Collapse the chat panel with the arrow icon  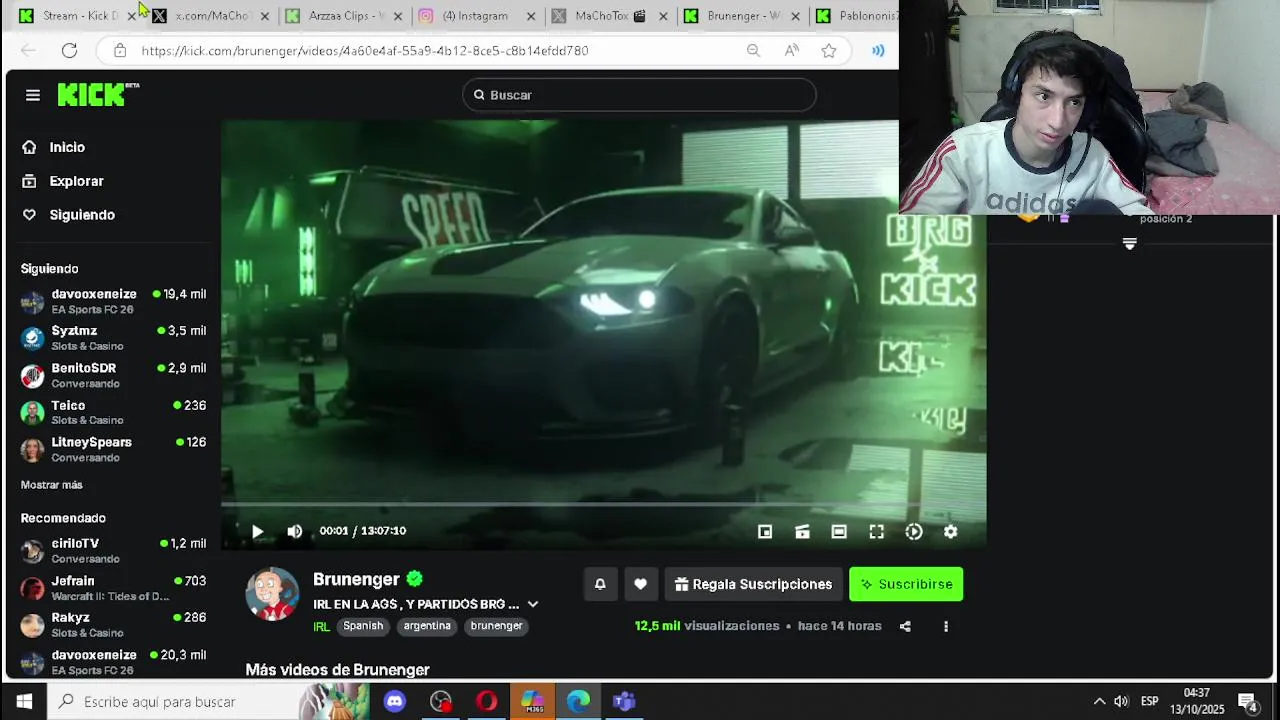pyautogui.click(x=1129, y=244)
